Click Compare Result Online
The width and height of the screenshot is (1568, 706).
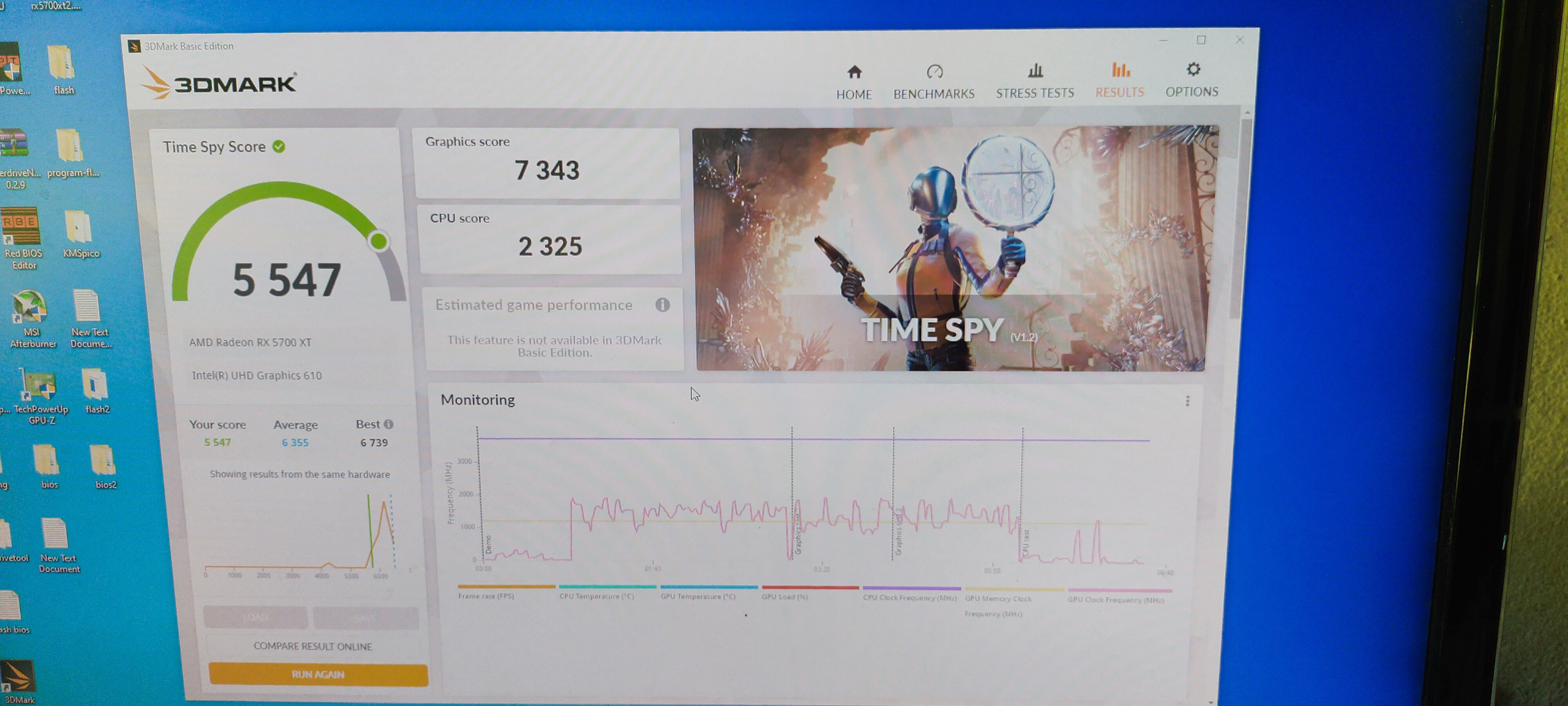(312, 646)
